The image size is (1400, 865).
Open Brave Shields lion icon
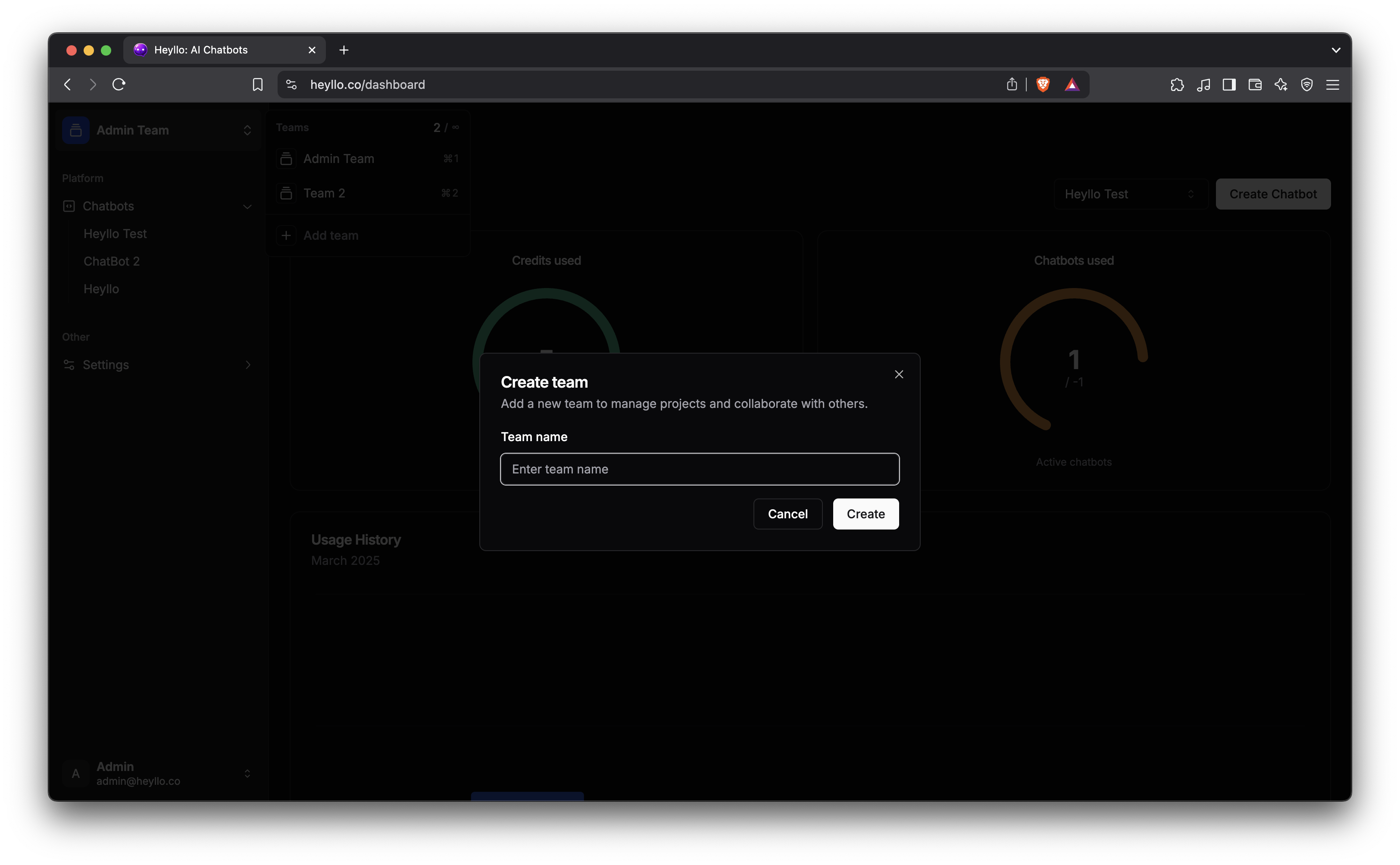[1043, 85]
